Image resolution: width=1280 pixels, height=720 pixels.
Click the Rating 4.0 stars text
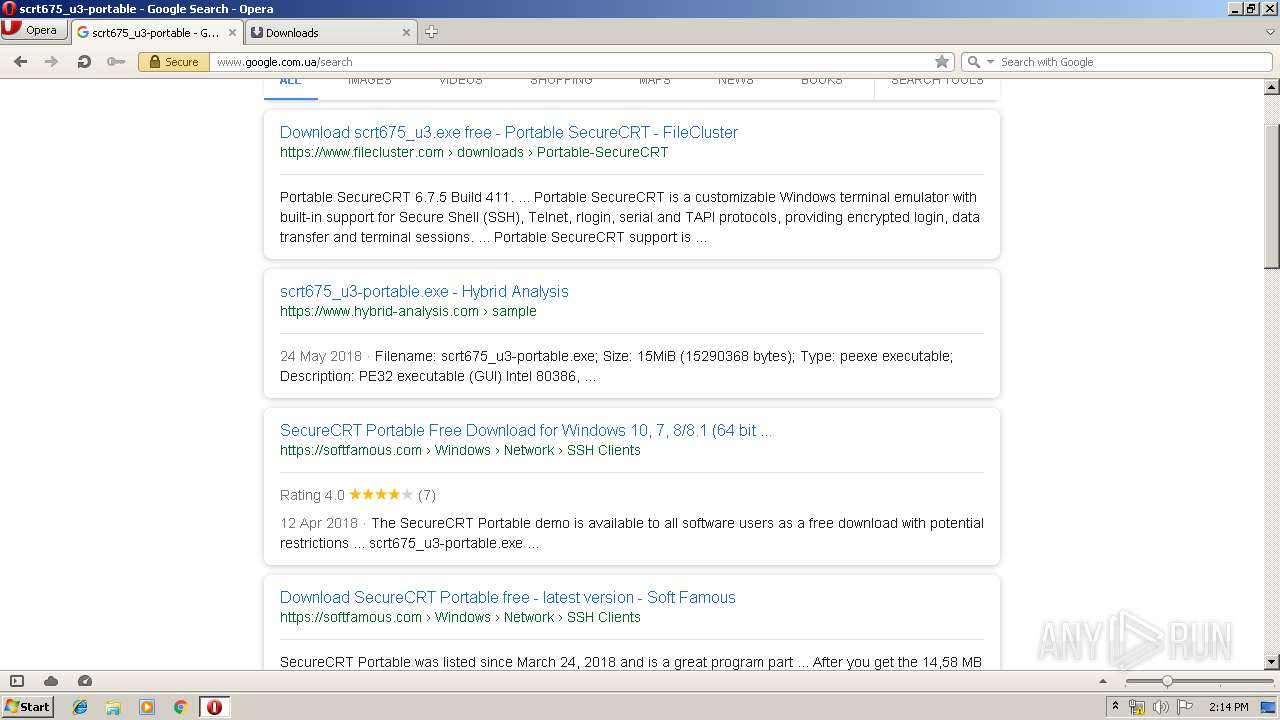[358, 495]
